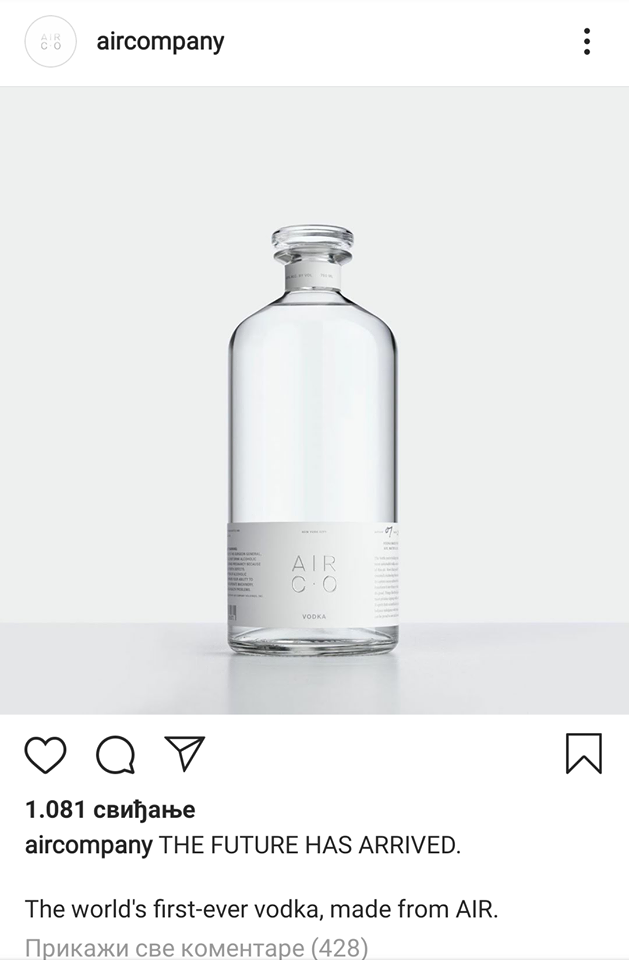
Task: Click the white neck label of the bottle
Action: click(x=312, y=274)
